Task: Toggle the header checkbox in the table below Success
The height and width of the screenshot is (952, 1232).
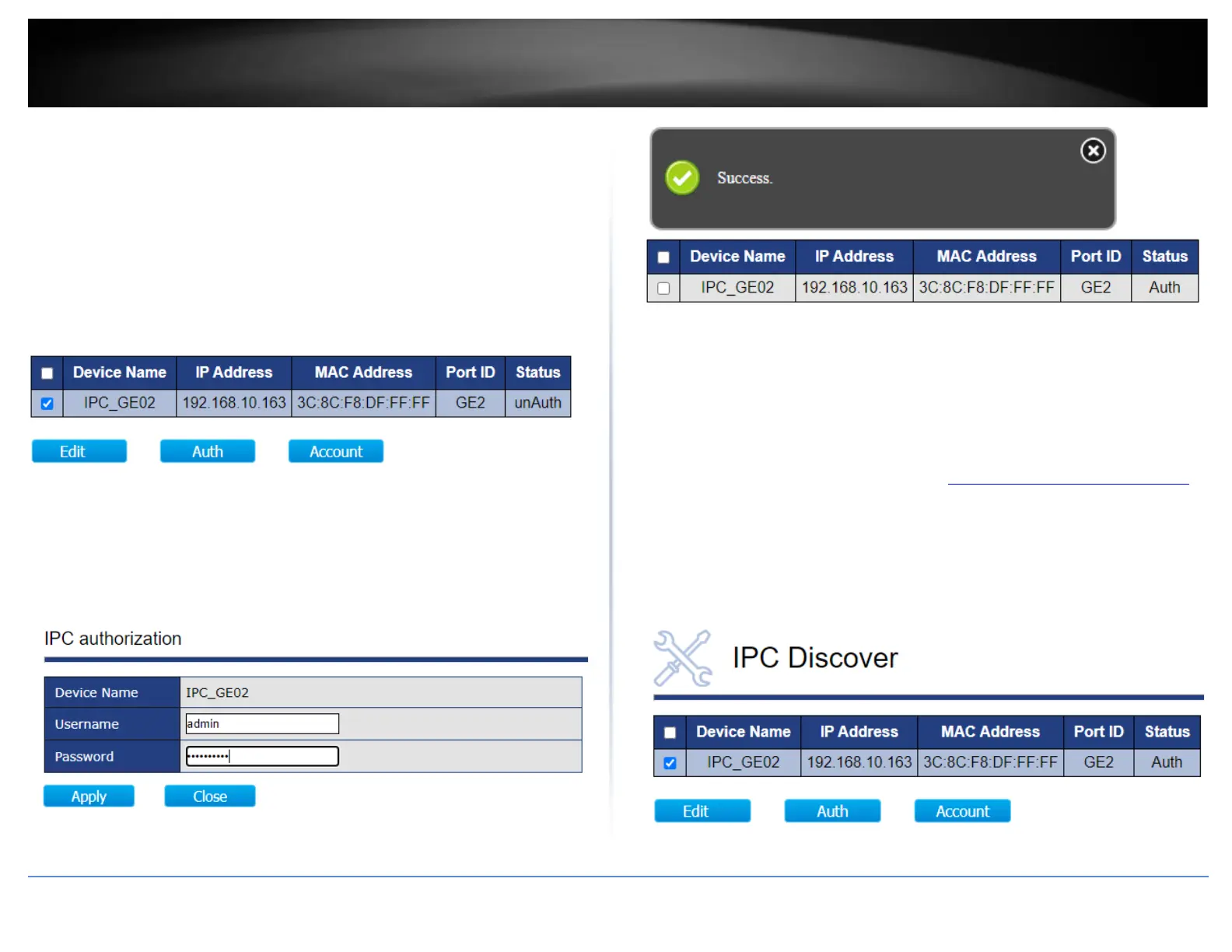Action: pos(663,257)
